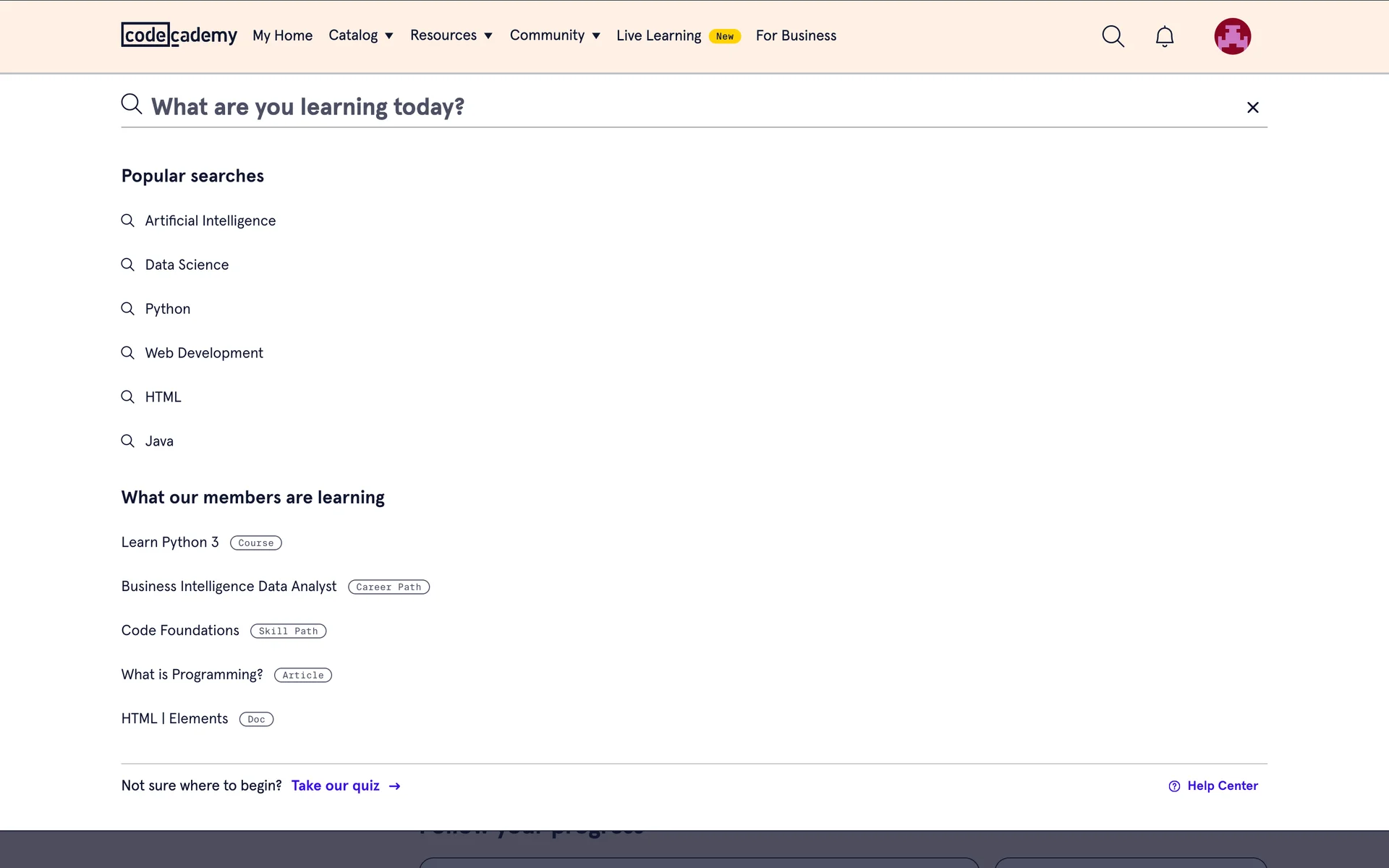Image resolution: width=1389 pixels, height=868 pixels.
Task: Click the search magnifier icon in header
Action: (x=1113, y=36)
